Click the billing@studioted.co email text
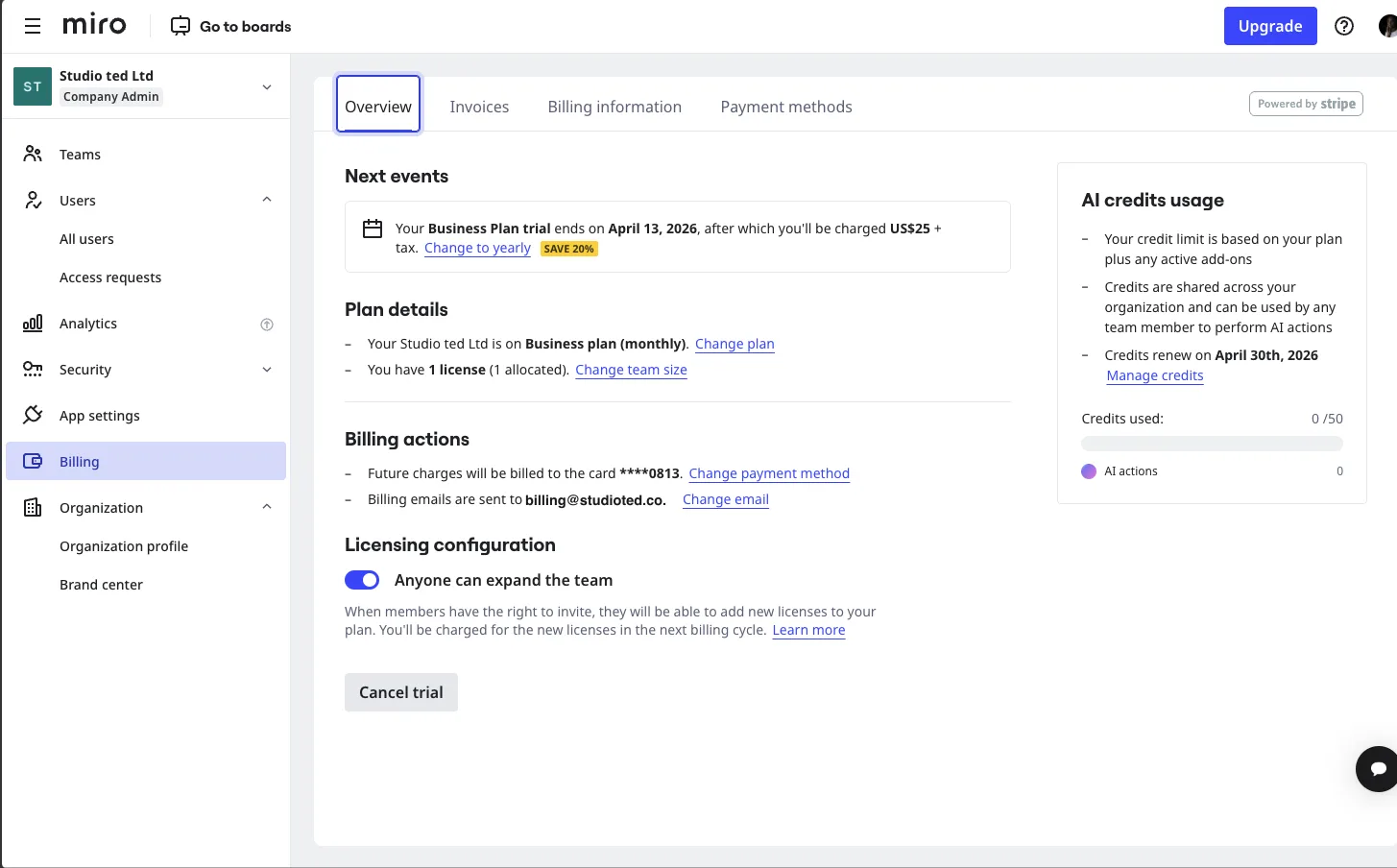Viewport: 1397px width, 868px height. [x=595, y=500]
